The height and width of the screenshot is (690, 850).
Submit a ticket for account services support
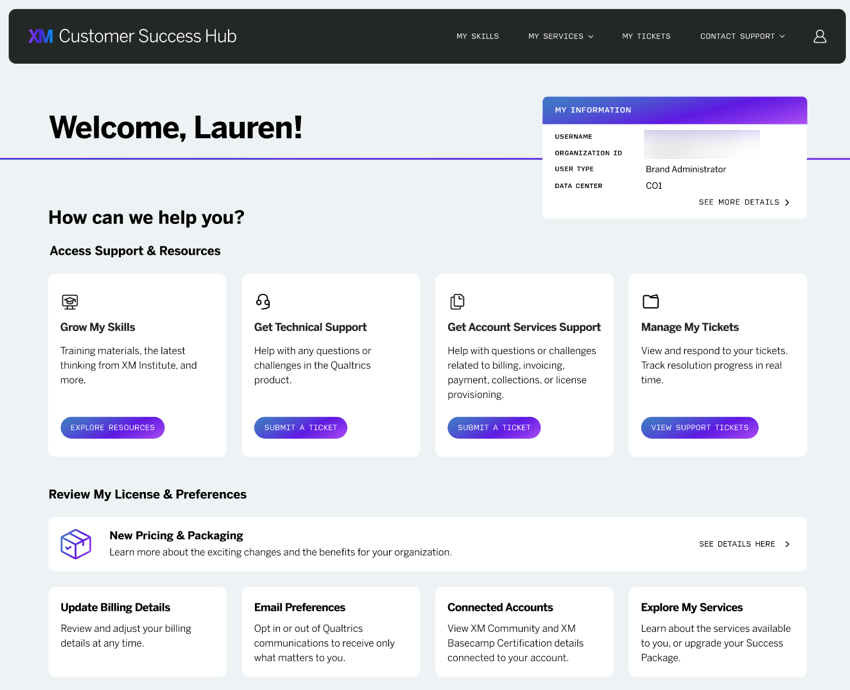494,427
